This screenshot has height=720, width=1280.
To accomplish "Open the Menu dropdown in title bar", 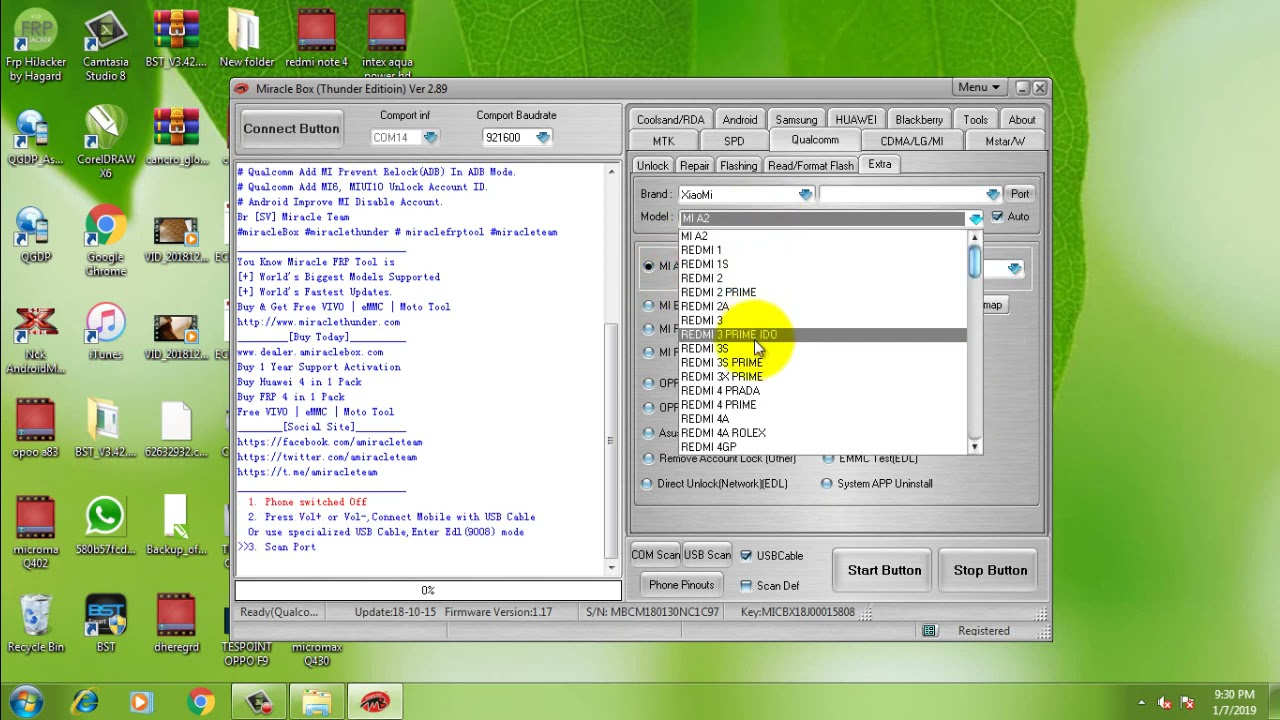I will click(978, 88).
